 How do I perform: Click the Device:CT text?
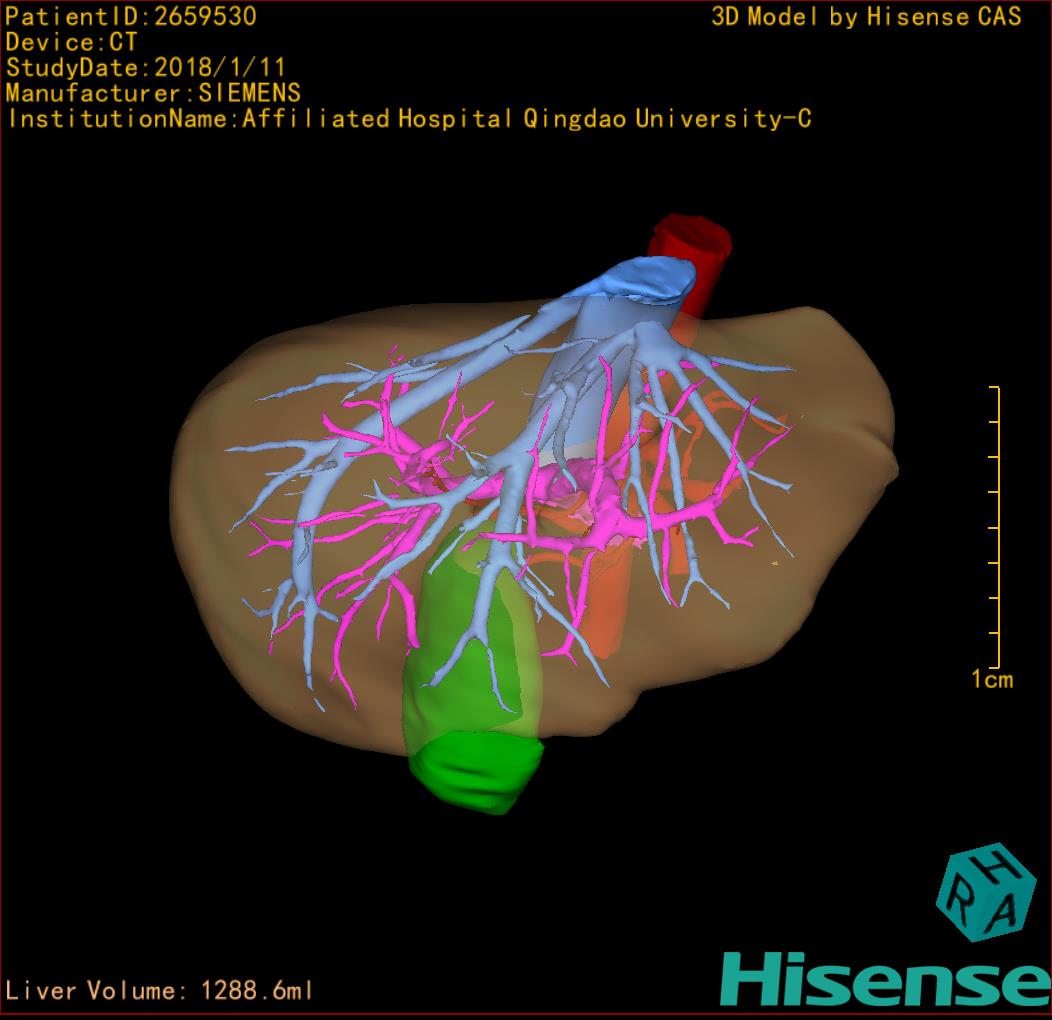point(71,42)
